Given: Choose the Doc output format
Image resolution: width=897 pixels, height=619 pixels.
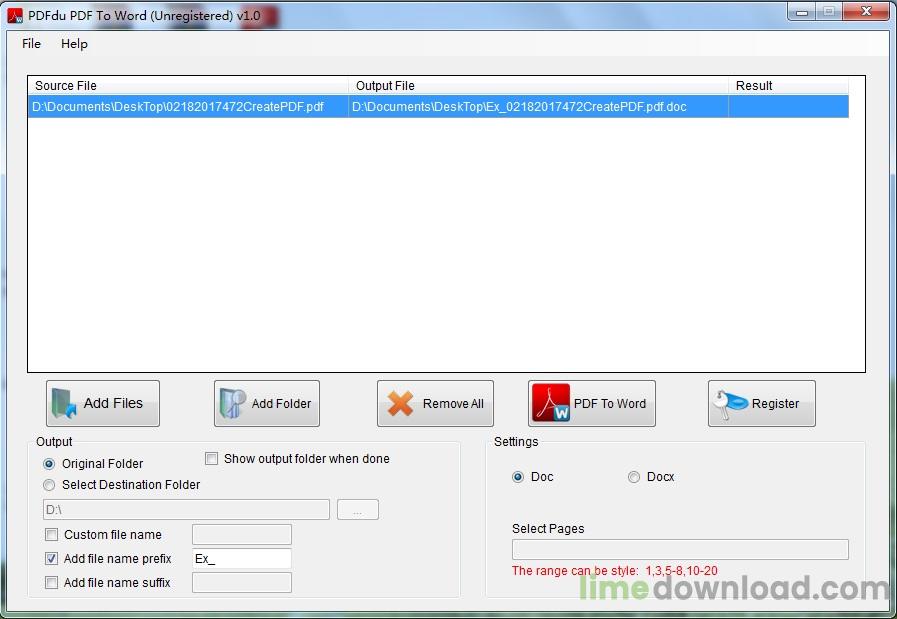Looking at the screenshot, I should click(518, 477).
